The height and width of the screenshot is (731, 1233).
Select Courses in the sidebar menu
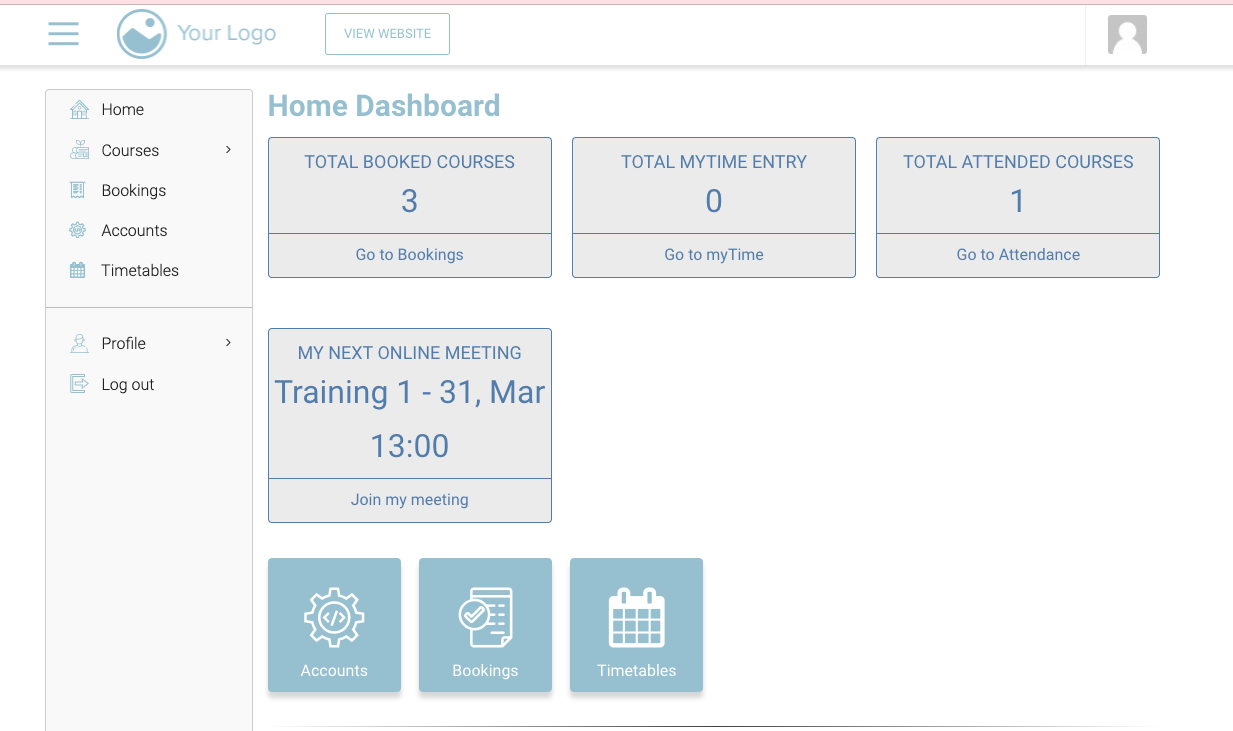click(x=130, y=150)
